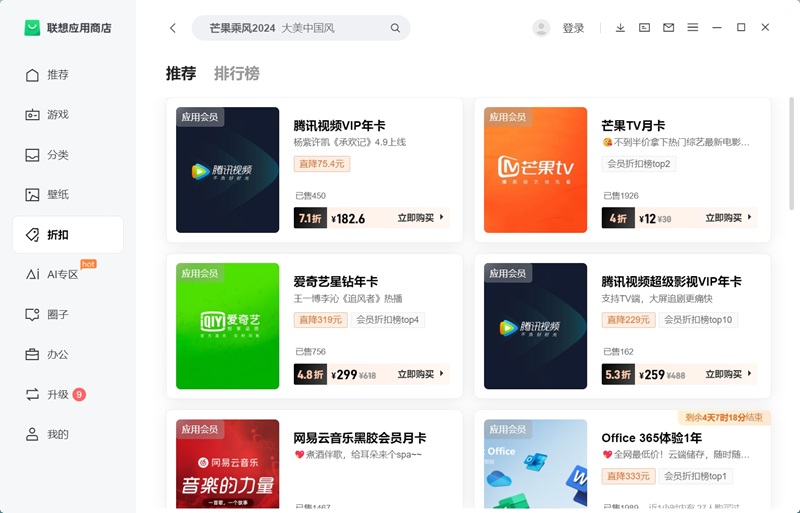Image resolution: width=800 pixels, height=513 pixels.
Task: Click the 5.3折 discount badge
Action: click(x=618, y=374)
